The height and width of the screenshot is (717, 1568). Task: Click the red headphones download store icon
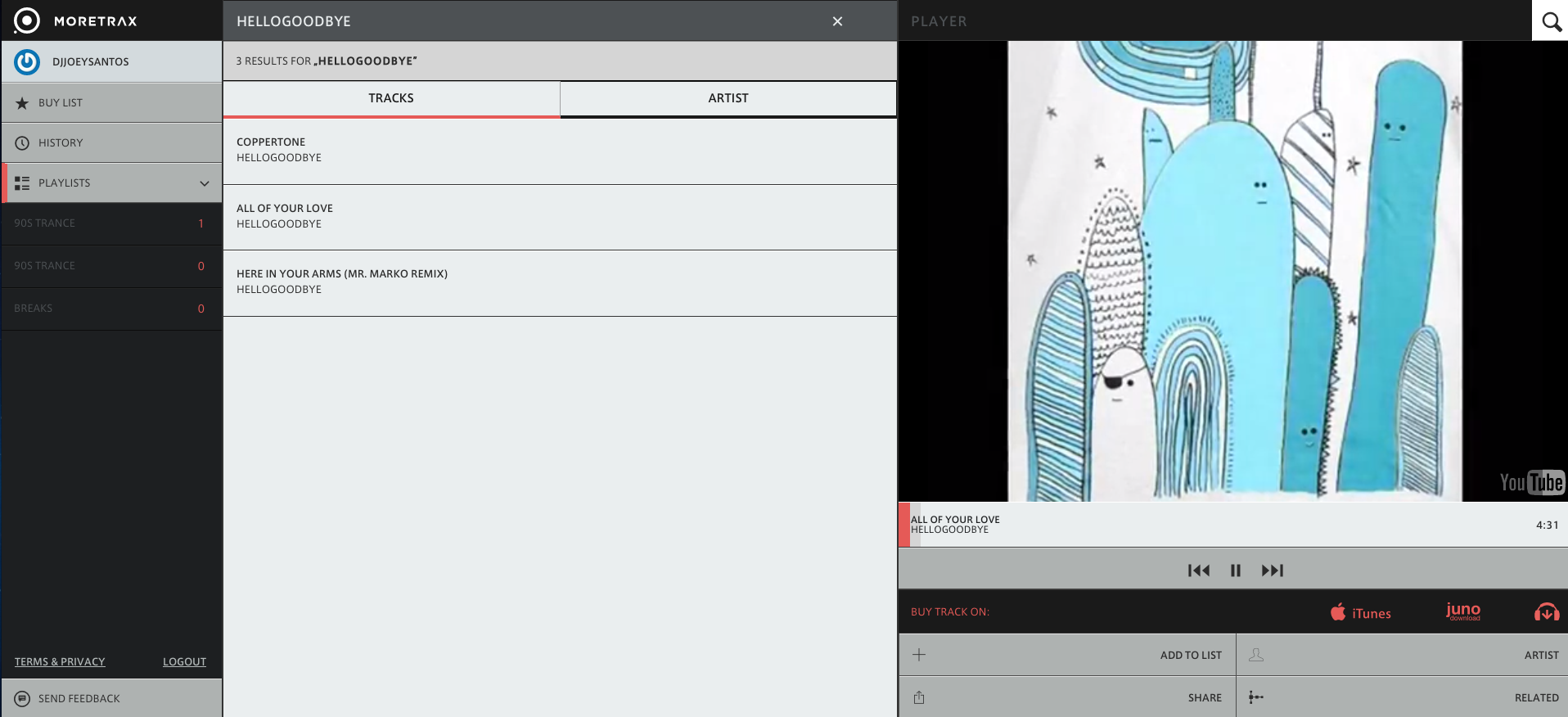click(1546, 612)
